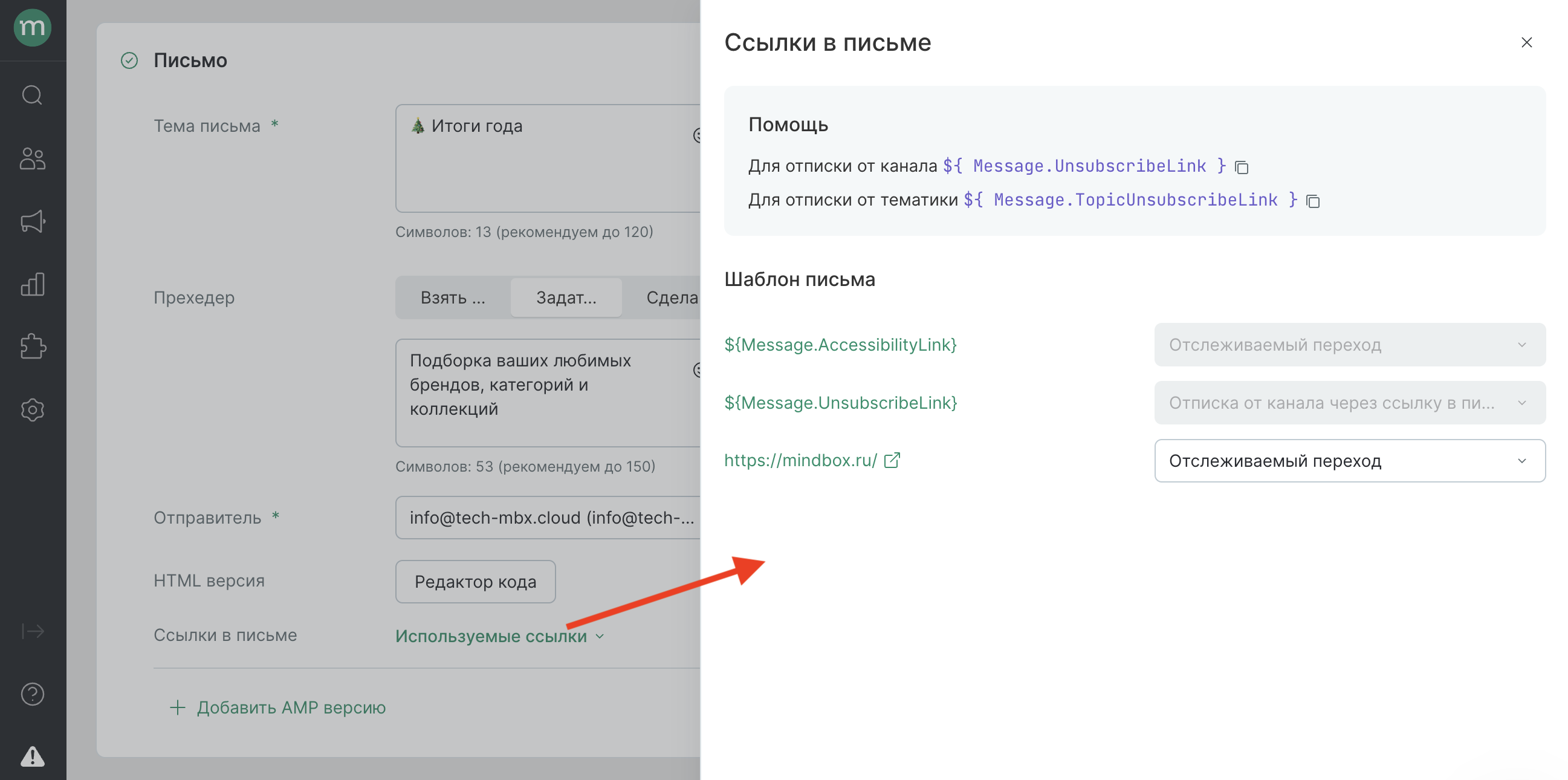The width and height of the screenshot is (1568, 780).
Task: Click the emoji icon in preheader field
Action: tap(697, 369)
